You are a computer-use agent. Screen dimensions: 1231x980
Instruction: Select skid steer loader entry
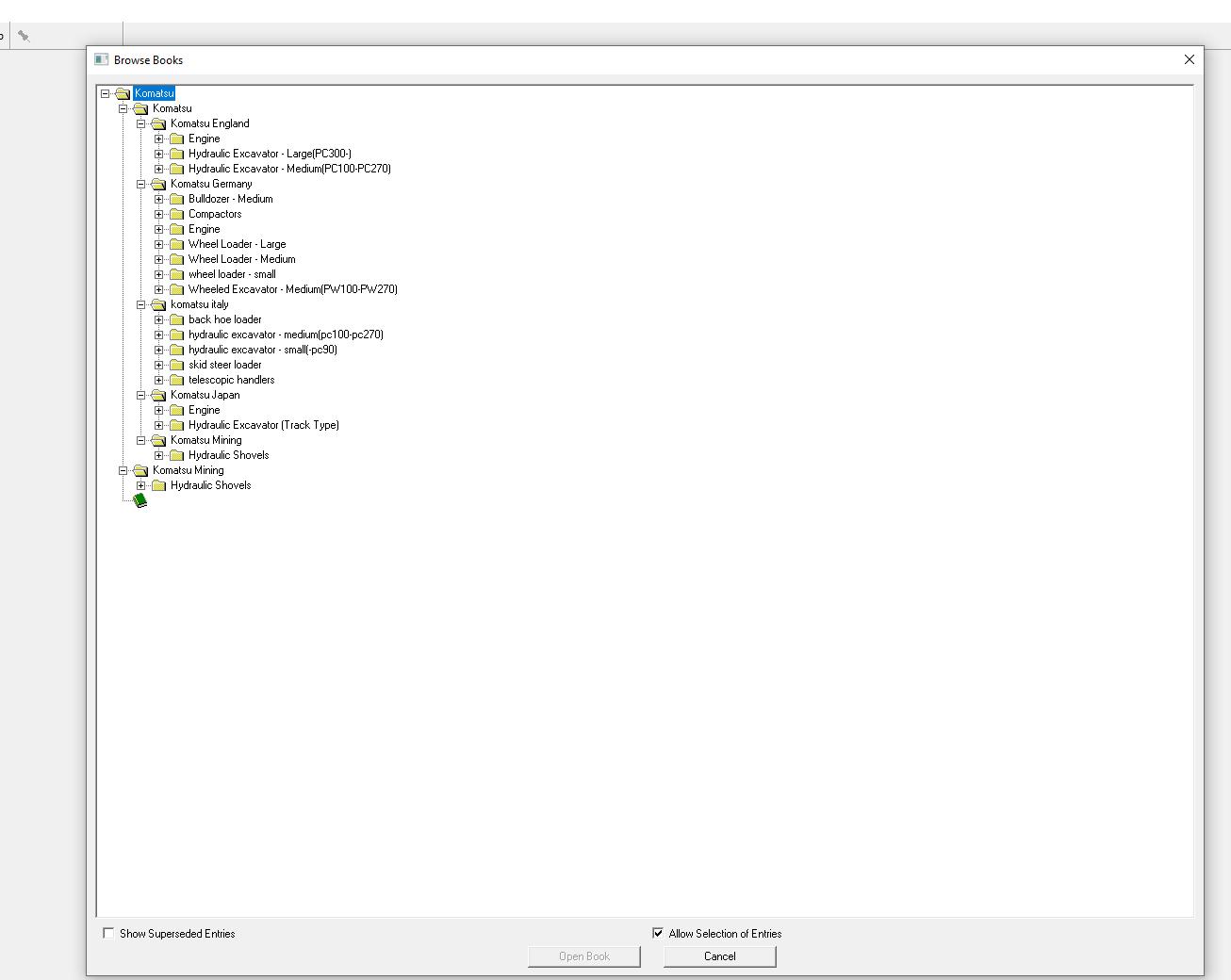point(225,365)
